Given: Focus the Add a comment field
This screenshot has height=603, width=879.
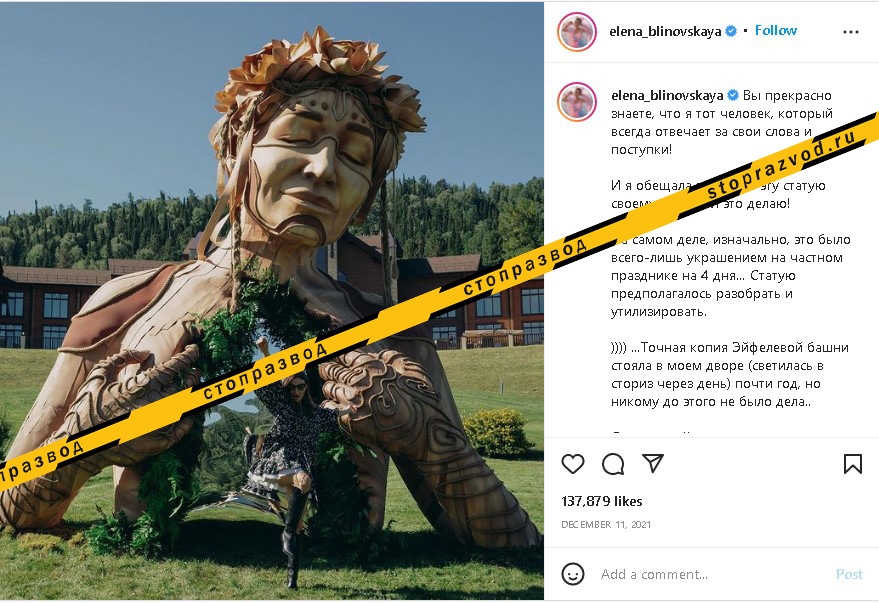Looking at the screenshot, I should pyautogui.click(x=700, y=574).
